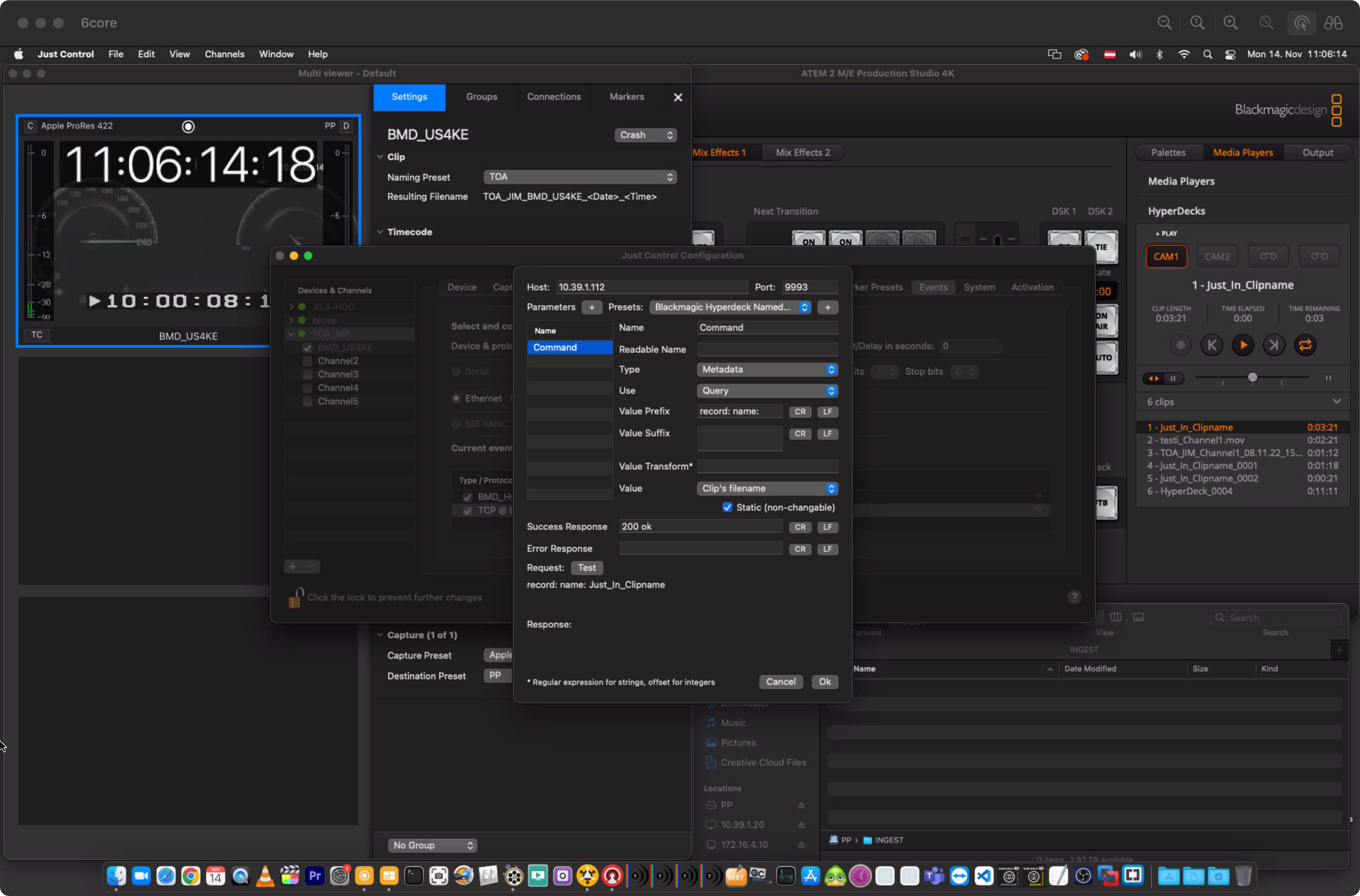Viewport: 1360px width, 896px height.
Task: Select the CAM1 HyperDeck button
Action: [1166, 257]
